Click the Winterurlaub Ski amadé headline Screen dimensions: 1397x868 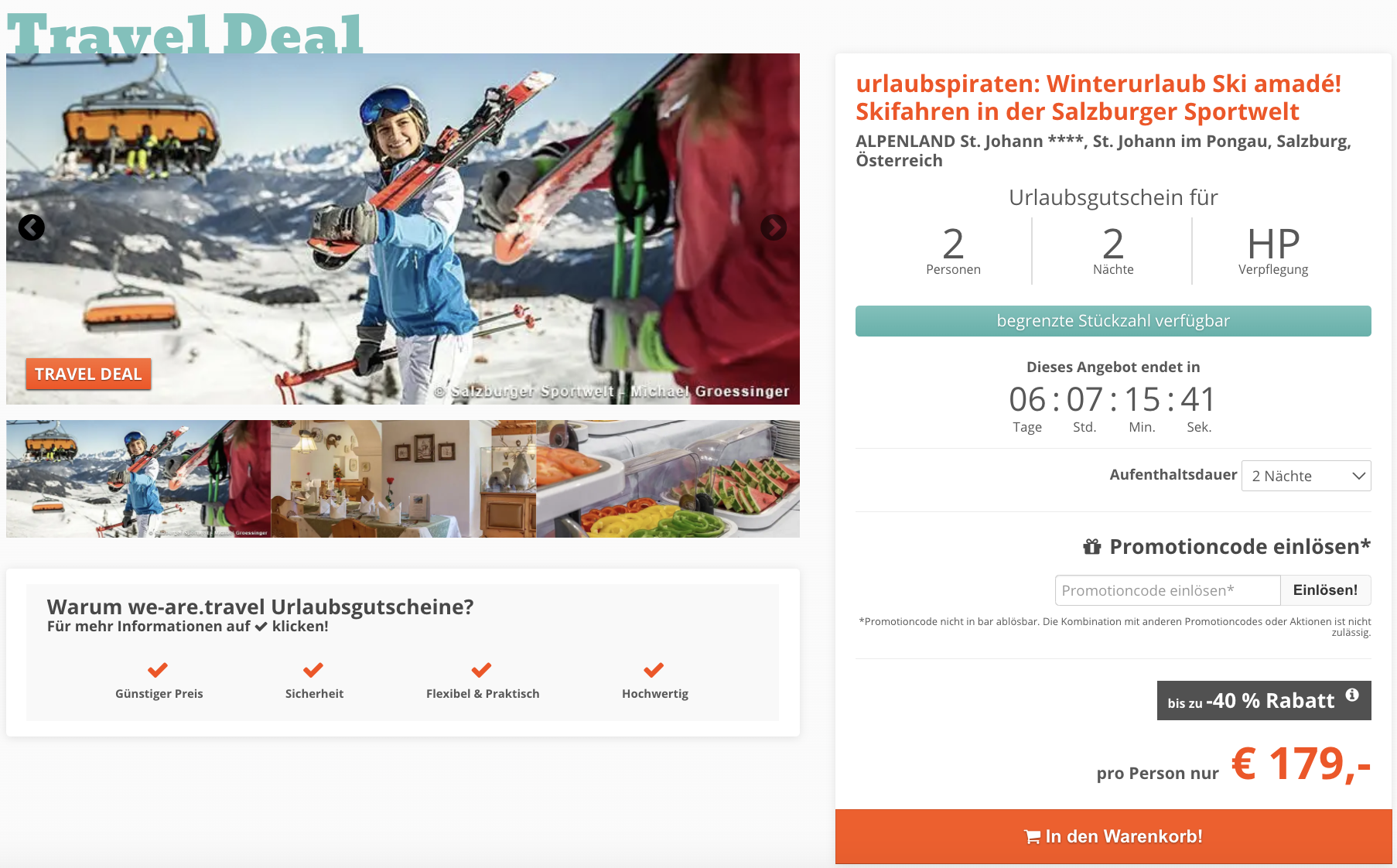[1098, 97]
